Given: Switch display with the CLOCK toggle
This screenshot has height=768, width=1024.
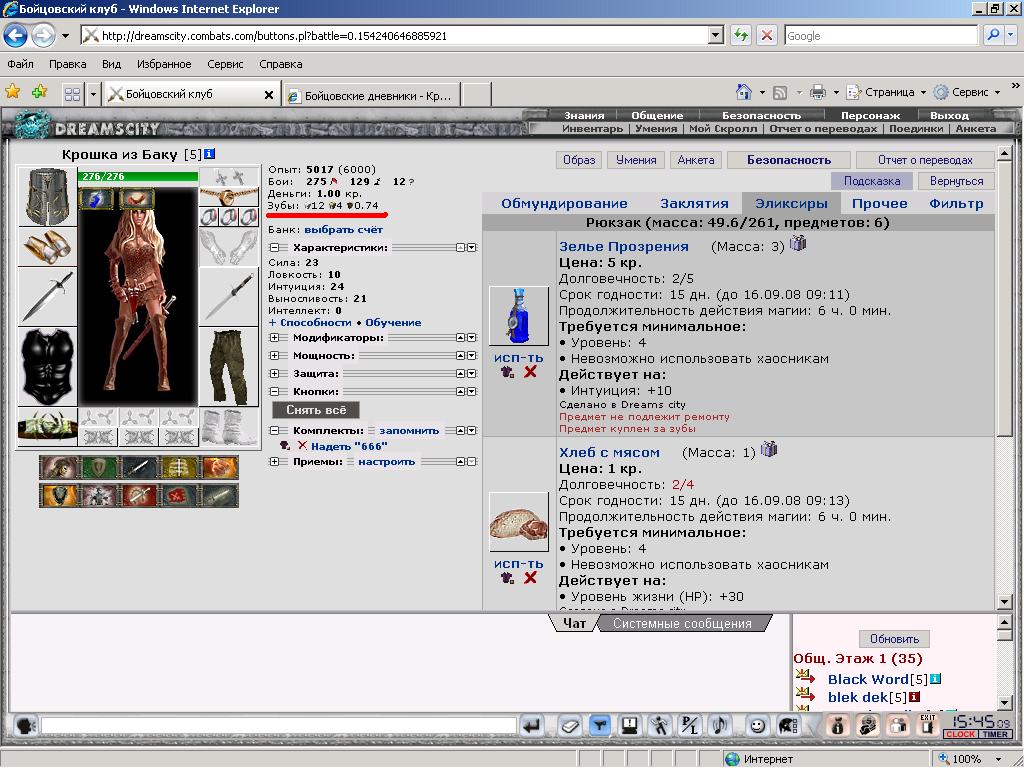Looking at the screenshot, I should (x=961, y=734).
